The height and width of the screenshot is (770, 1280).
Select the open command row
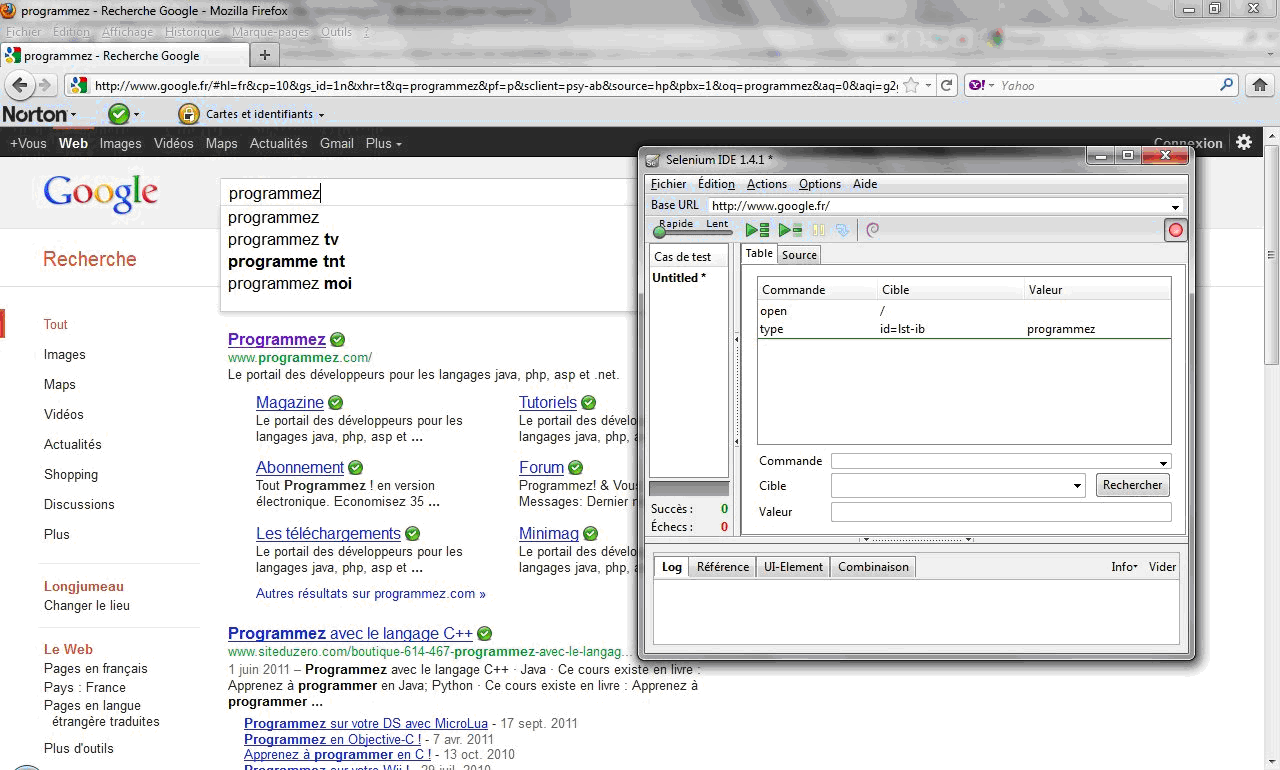[964, 311]
